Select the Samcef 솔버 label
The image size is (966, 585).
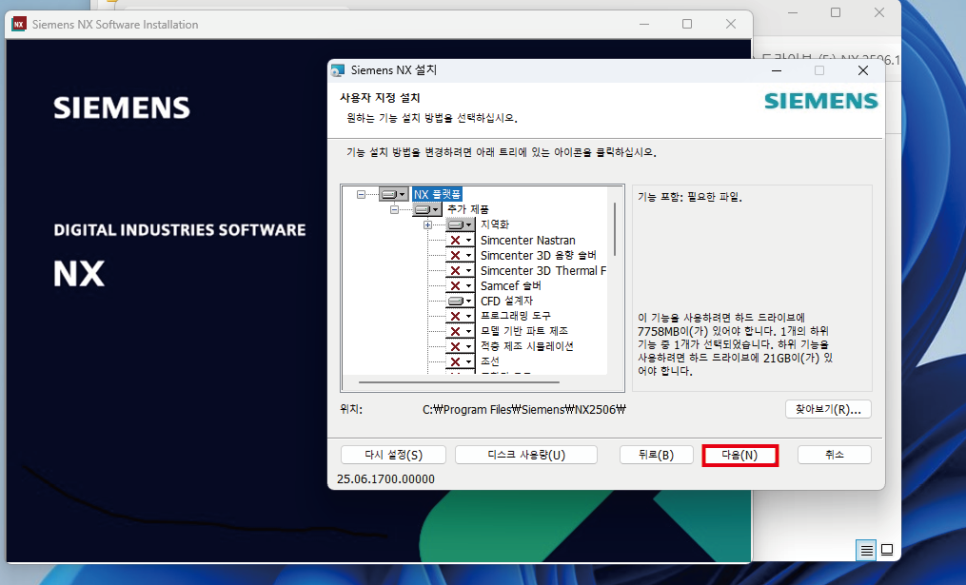tap(511, 286)
